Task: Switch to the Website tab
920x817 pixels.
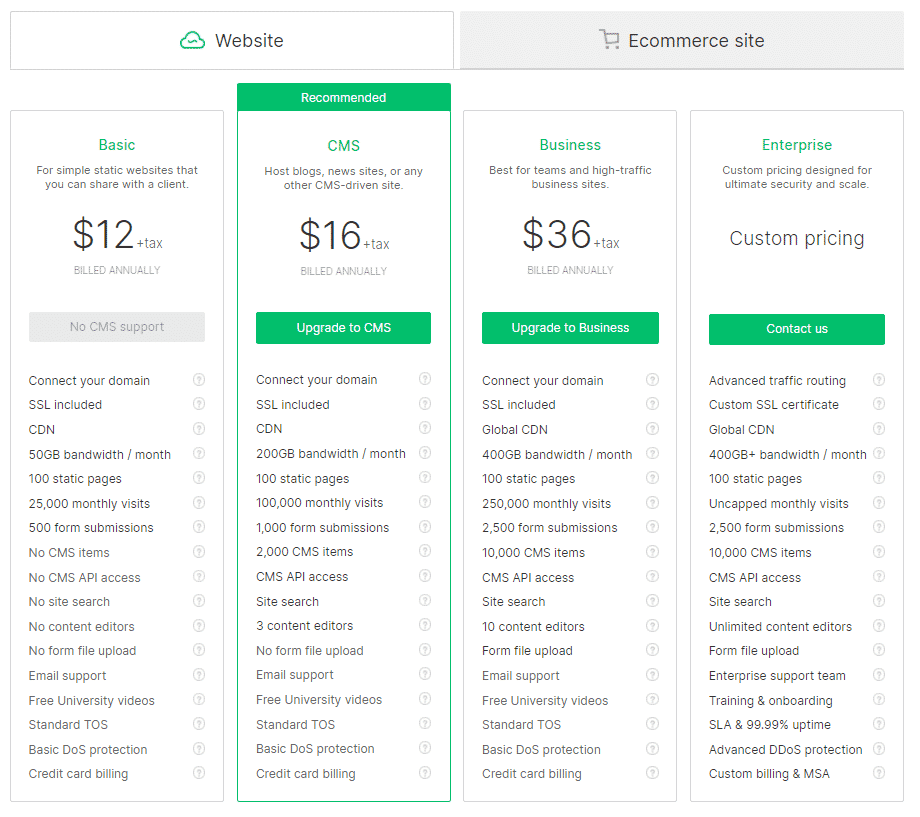Action: pyautogui.click(x=232, y=41)
